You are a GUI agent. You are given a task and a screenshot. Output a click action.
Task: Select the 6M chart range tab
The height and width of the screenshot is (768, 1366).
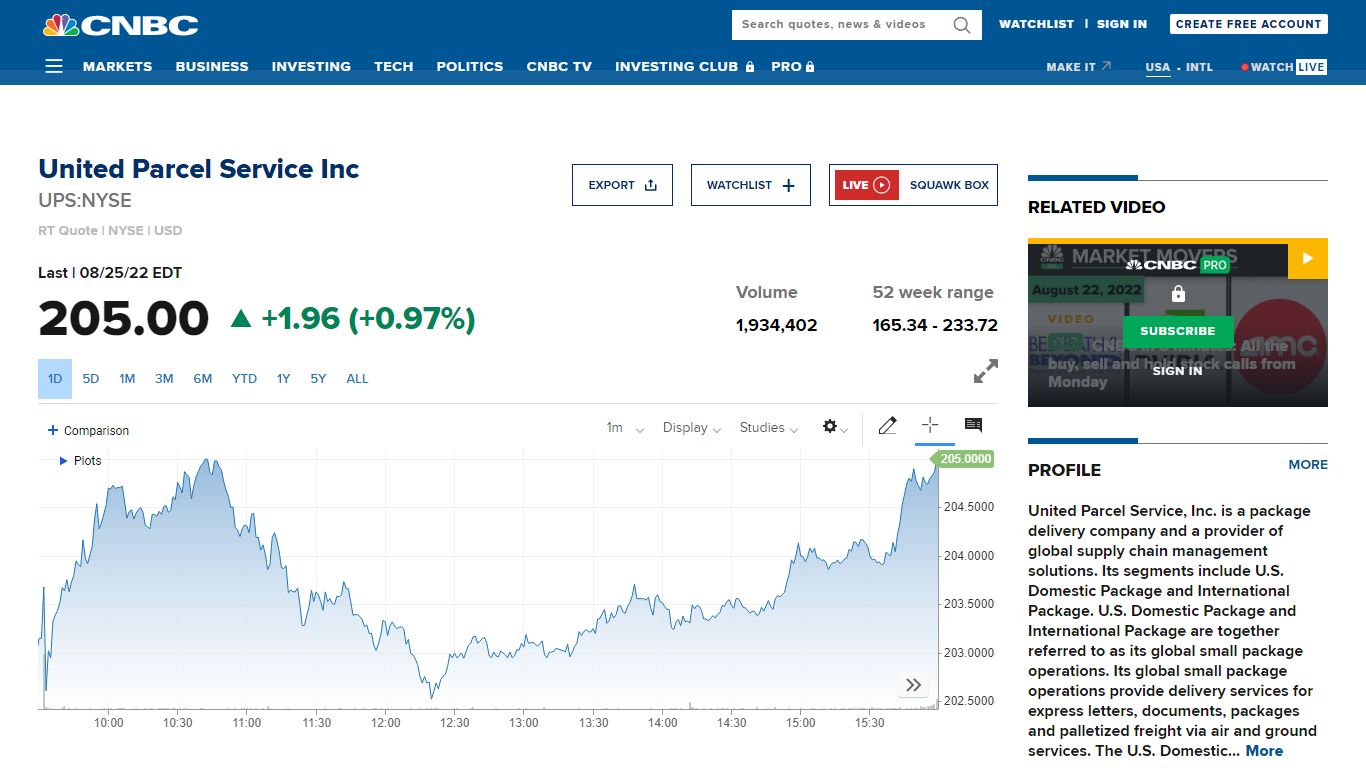pos(203,379)
